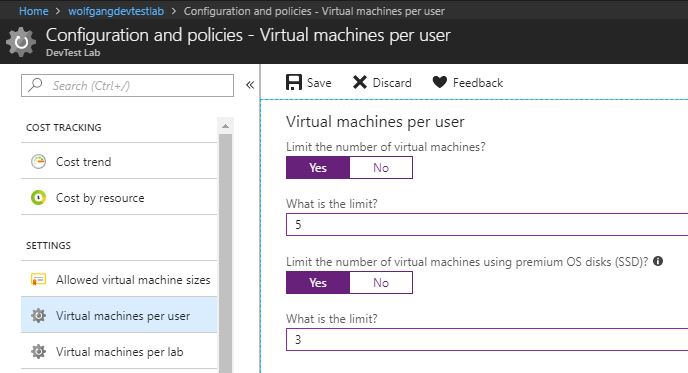Open Cost by resource menu item
Image resolution: width=688 pixels, height=373 pixels.
pyautogui.click(x=119, y=197)
